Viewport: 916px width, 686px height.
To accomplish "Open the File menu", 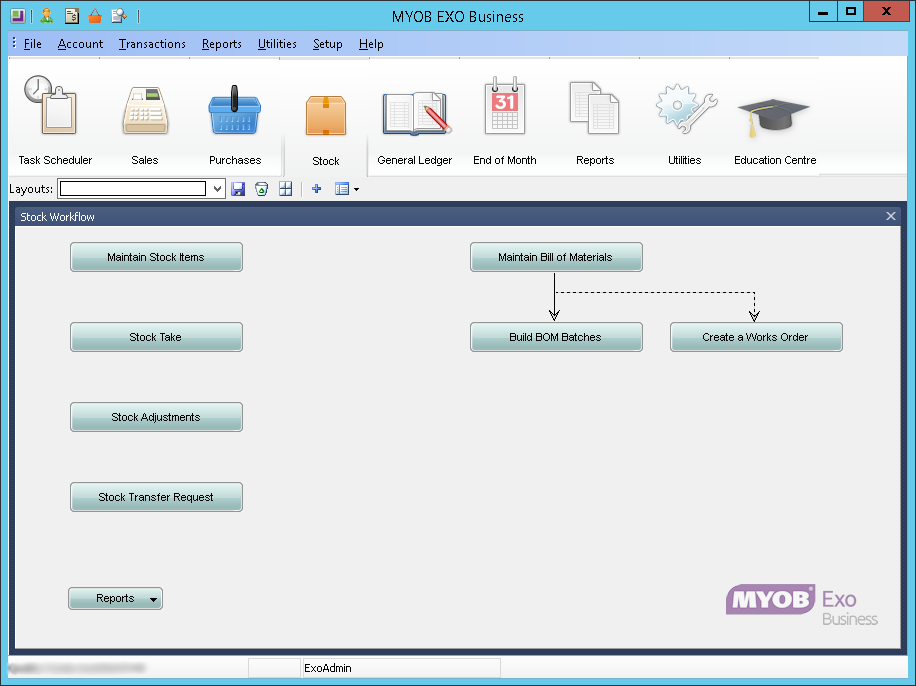I will (x=33, y=44).
